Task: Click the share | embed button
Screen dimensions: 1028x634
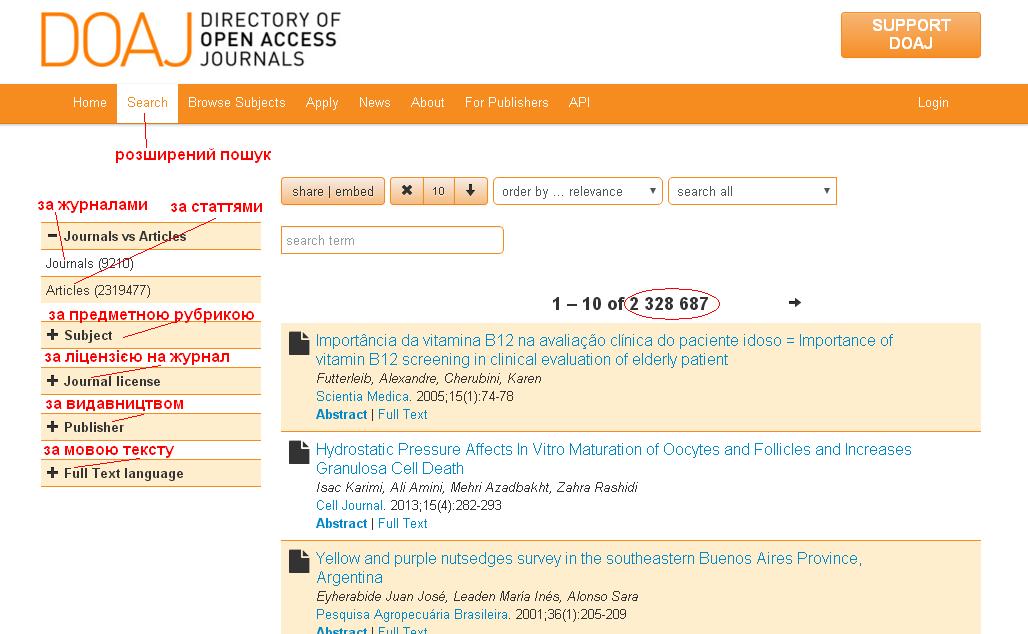Action: coord(333,191)
